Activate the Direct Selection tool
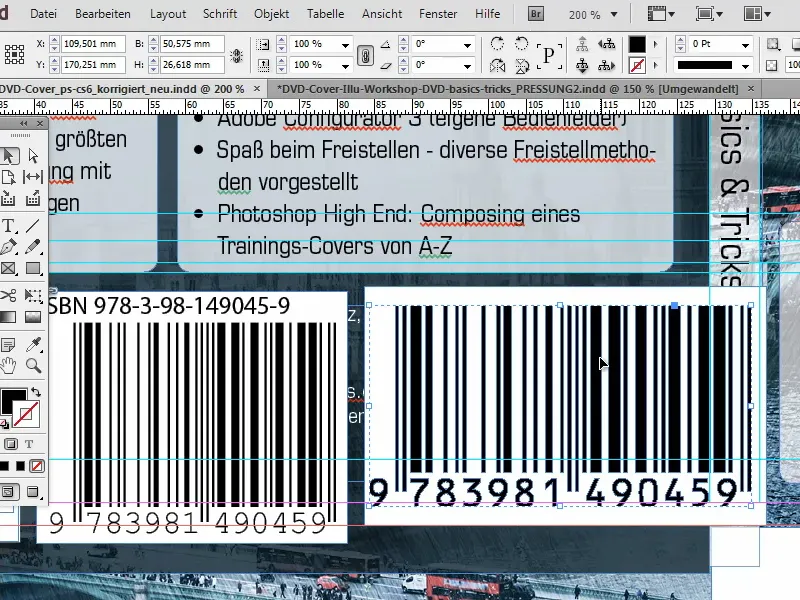This screenshot has height=600, width=800. 34,153
